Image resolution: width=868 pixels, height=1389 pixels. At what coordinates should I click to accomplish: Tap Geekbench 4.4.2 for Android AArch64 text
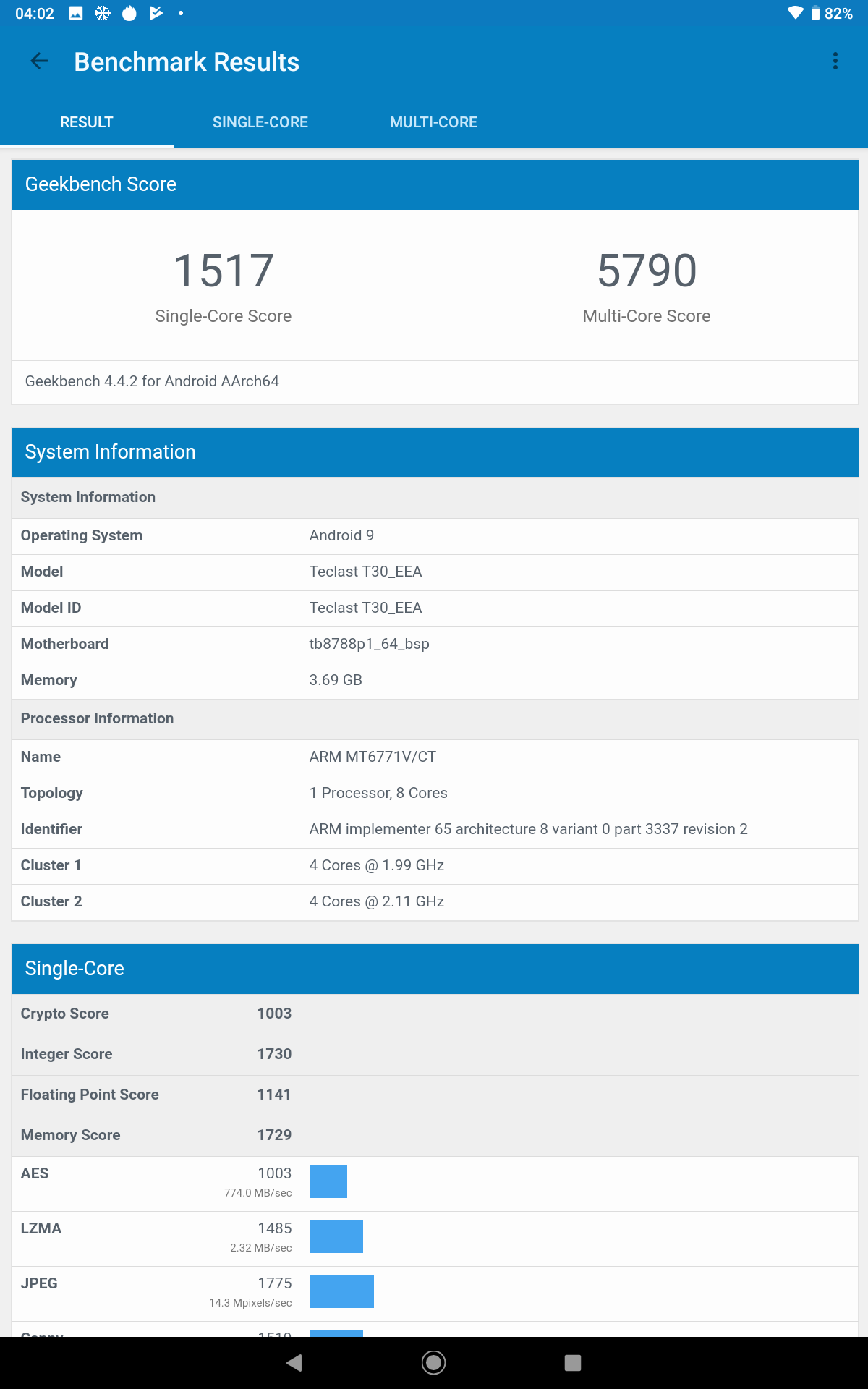(152, 381)
